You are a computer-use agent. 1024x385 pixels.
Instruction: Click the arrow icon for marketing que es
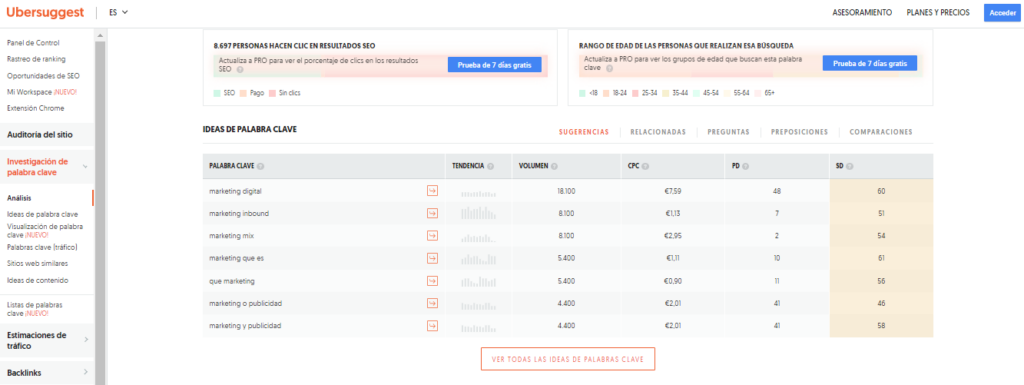[x=432, y=258]
